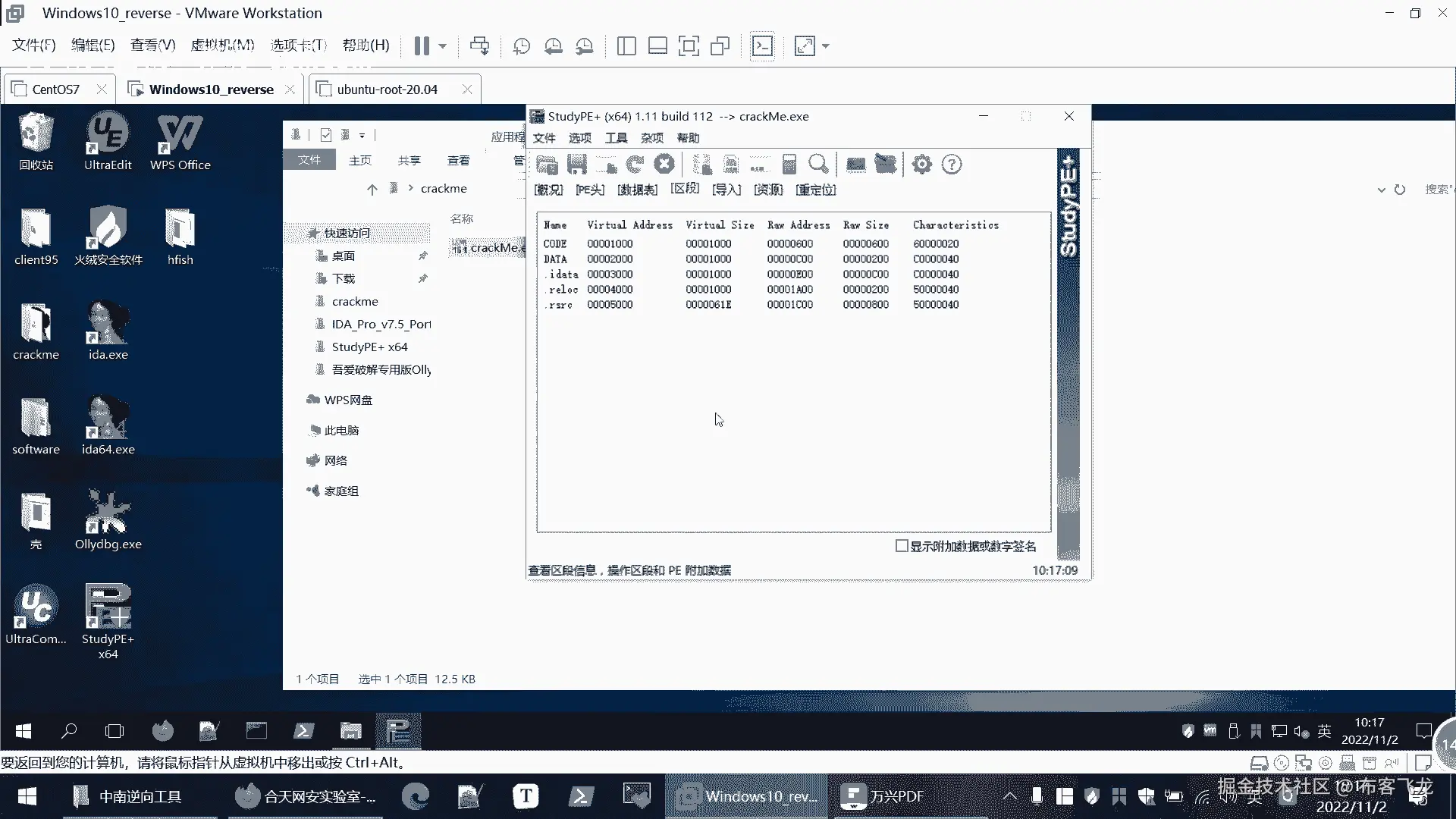
Task: Expand VMware pause button dropdown arrow
Action: pos(443,46)
